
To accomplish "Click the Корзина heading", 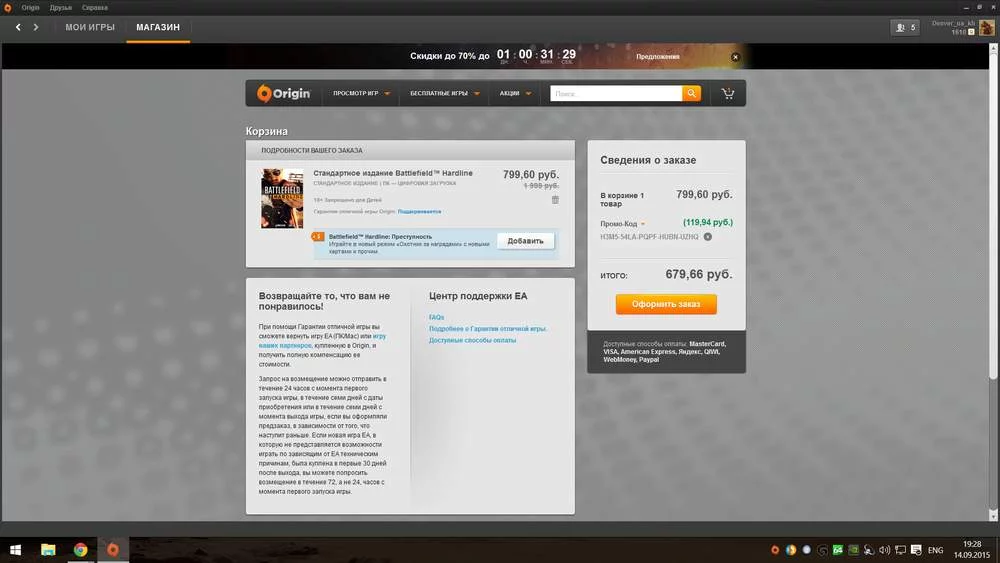I will (267, 131).
